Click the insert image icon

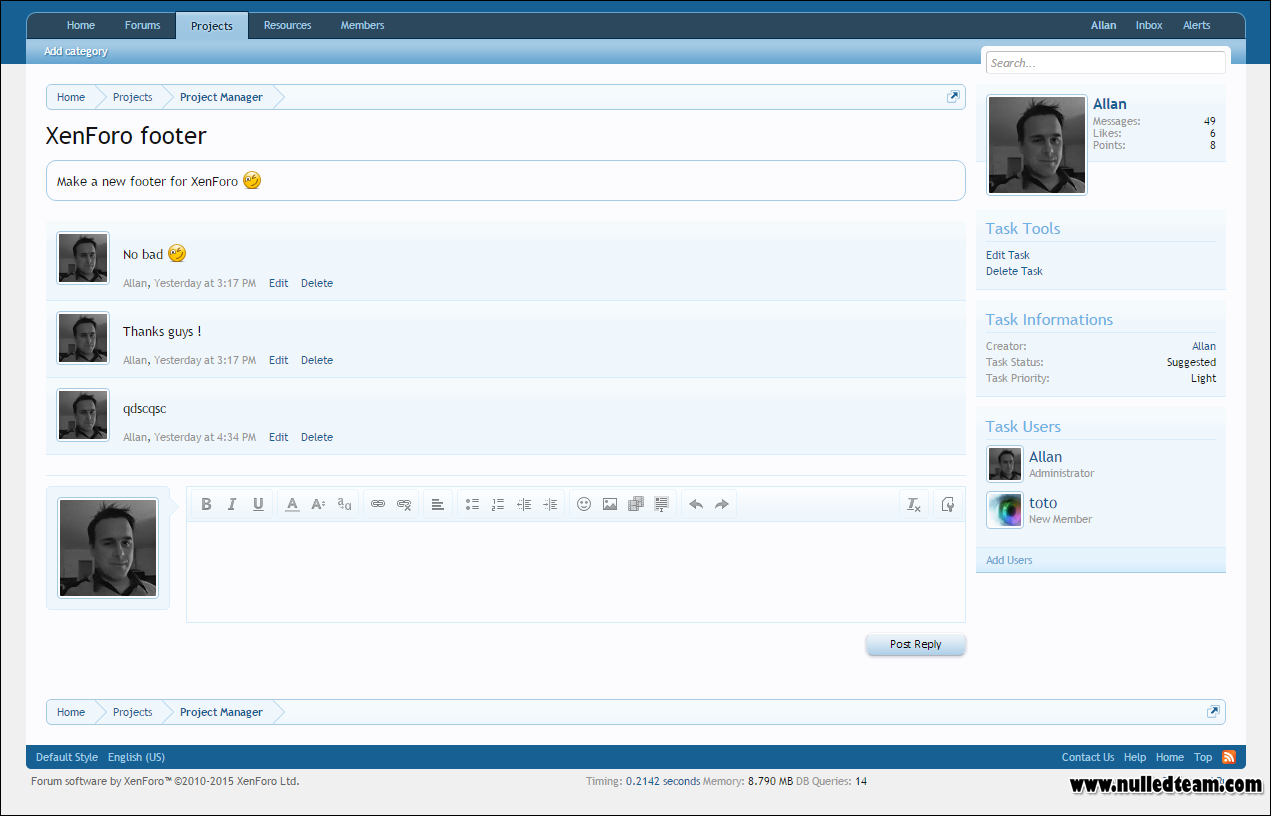[x=610, y=504]
